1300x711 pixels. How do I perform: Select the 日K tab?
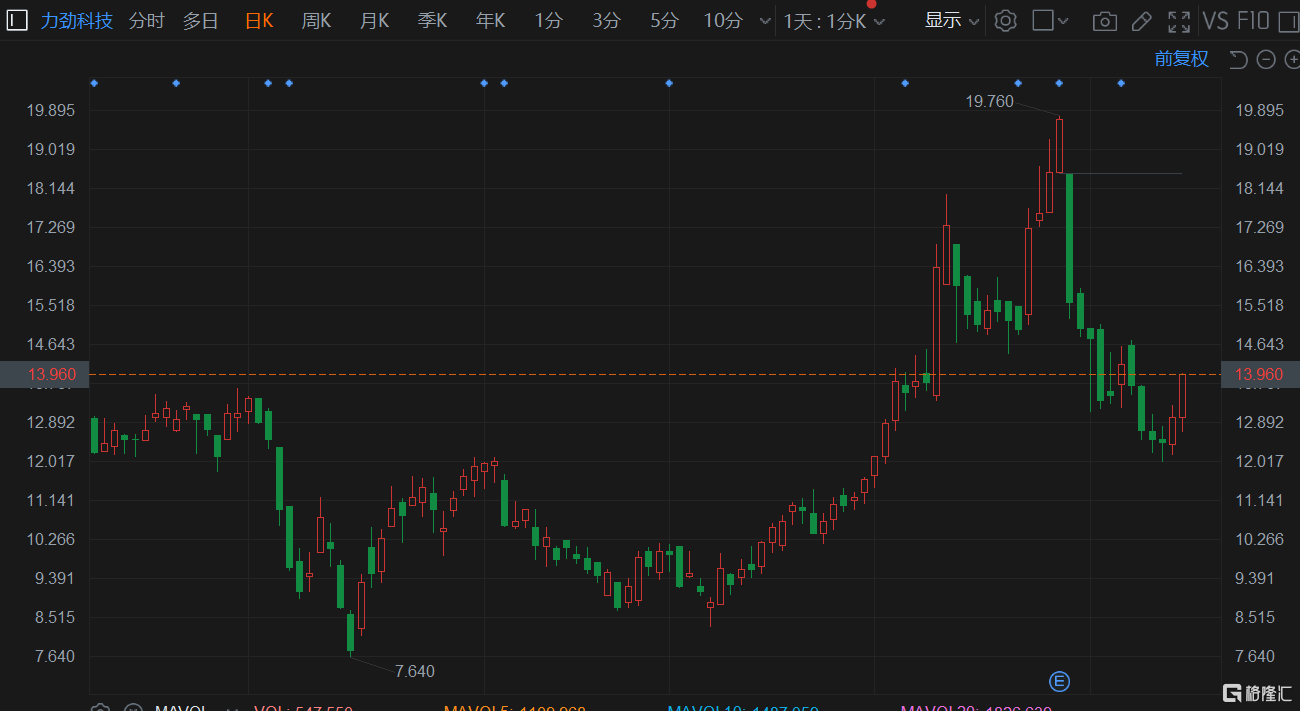259,21
